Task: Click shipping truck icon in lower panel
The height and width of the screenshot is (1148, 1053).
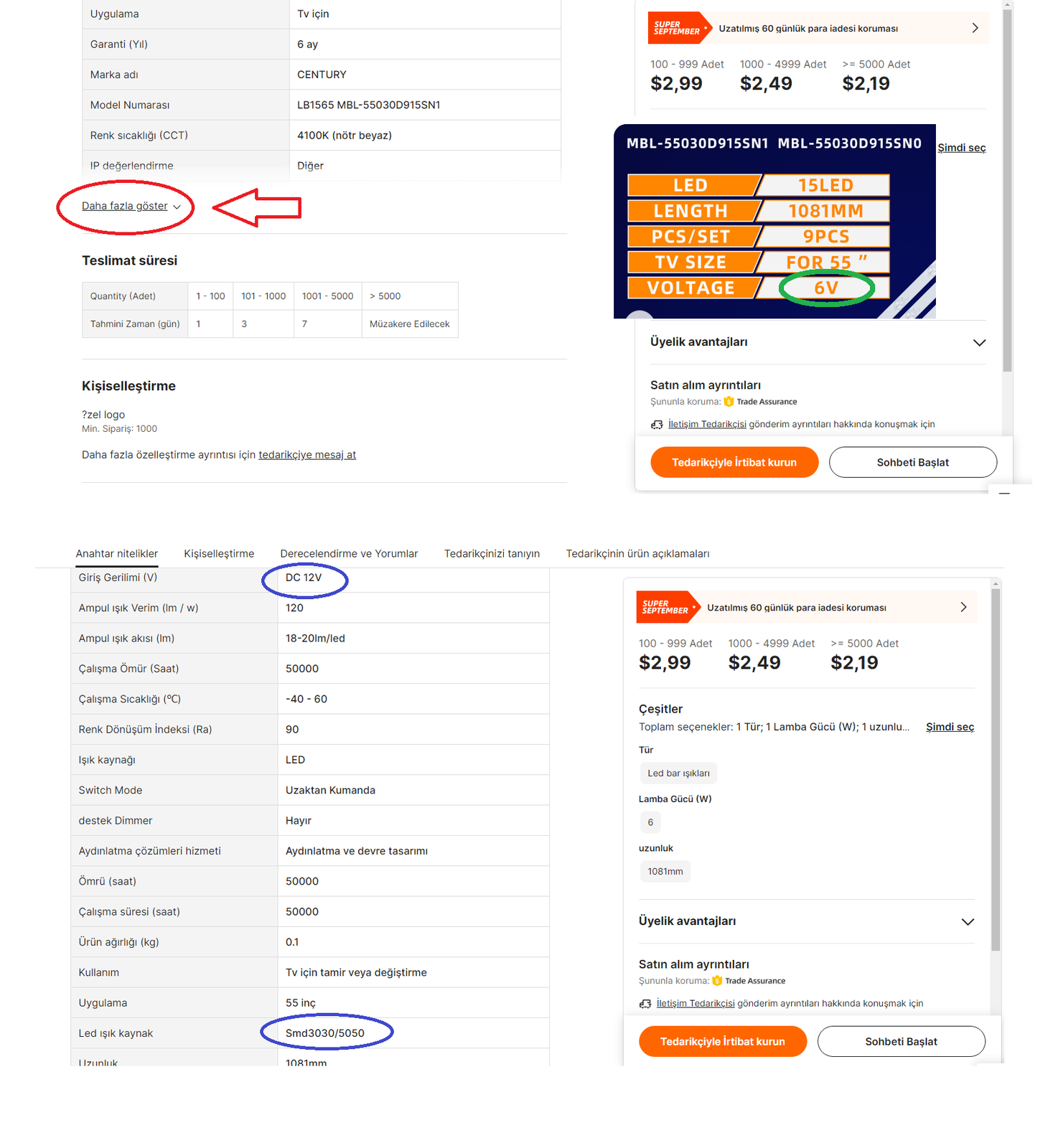Action: 645,1004
